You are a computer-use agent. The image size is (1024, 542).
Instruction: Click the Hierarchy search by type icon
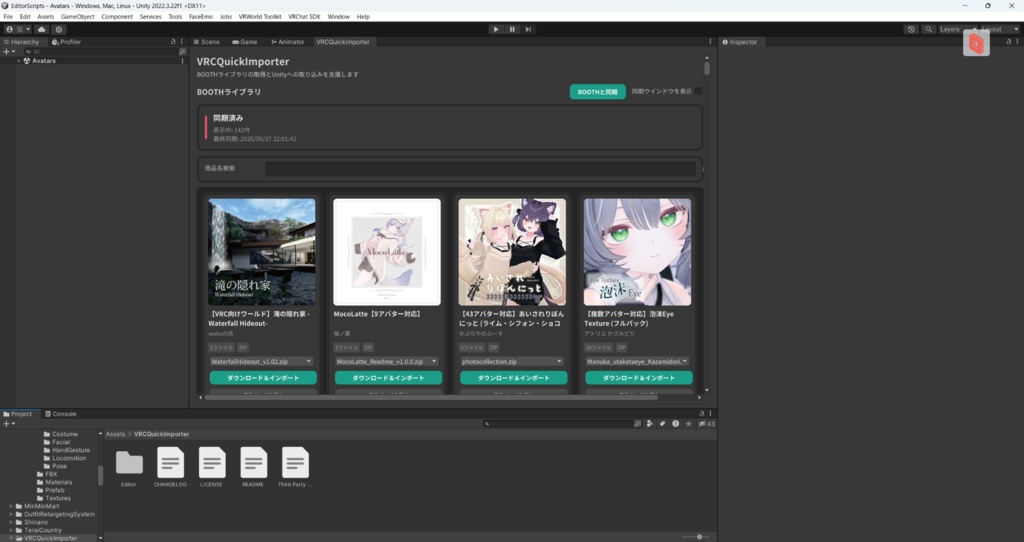tap(182, 52)
